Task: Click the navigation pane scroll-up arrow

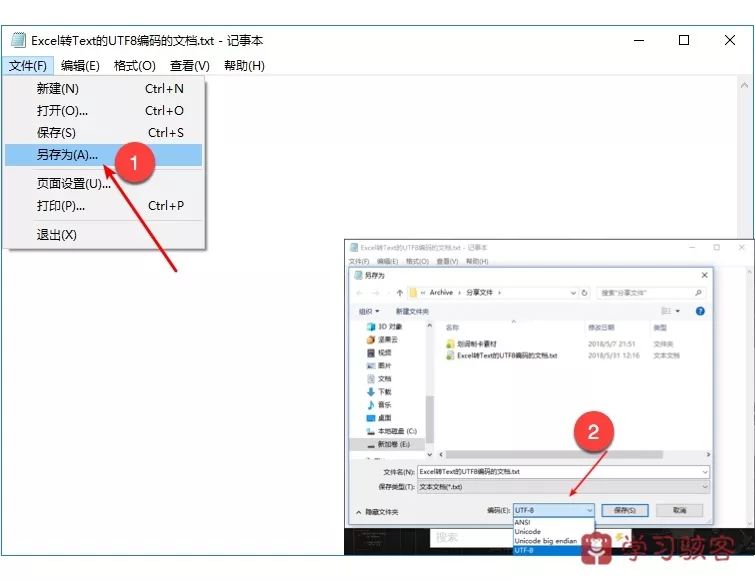Action: click(x=430, y=326)
